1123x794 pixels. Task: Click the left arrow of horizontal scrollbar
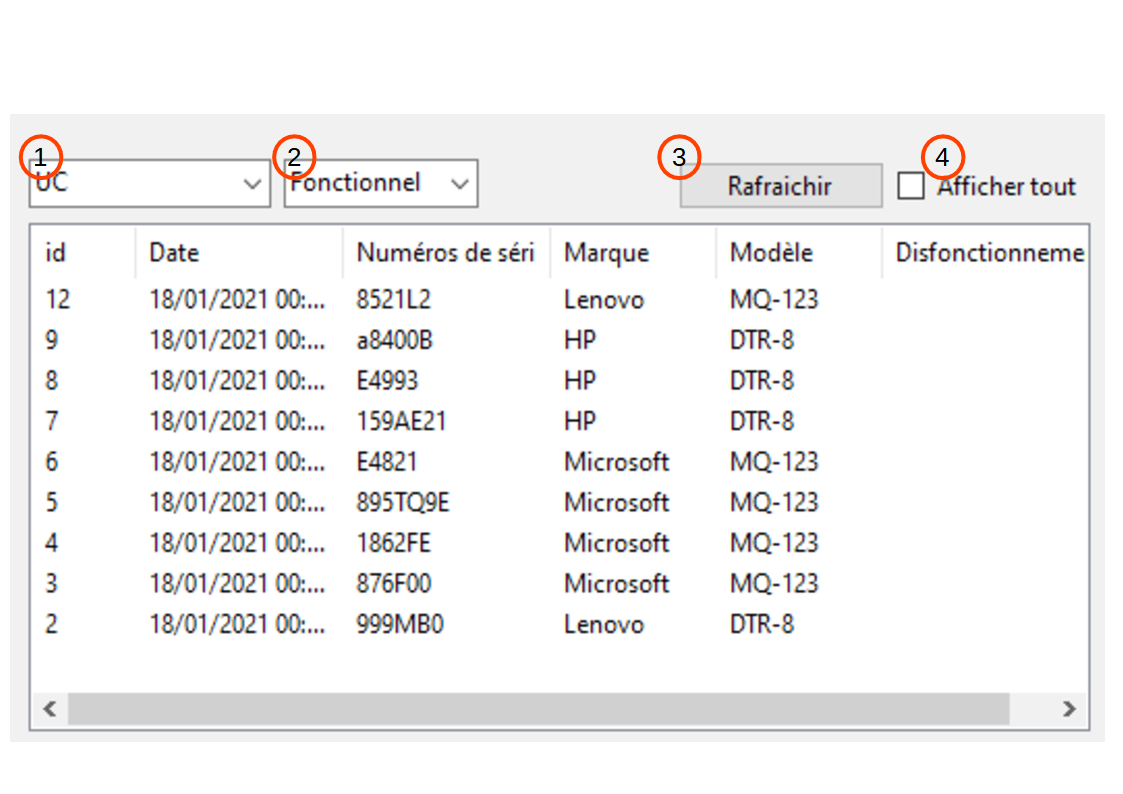coord(49,709)
